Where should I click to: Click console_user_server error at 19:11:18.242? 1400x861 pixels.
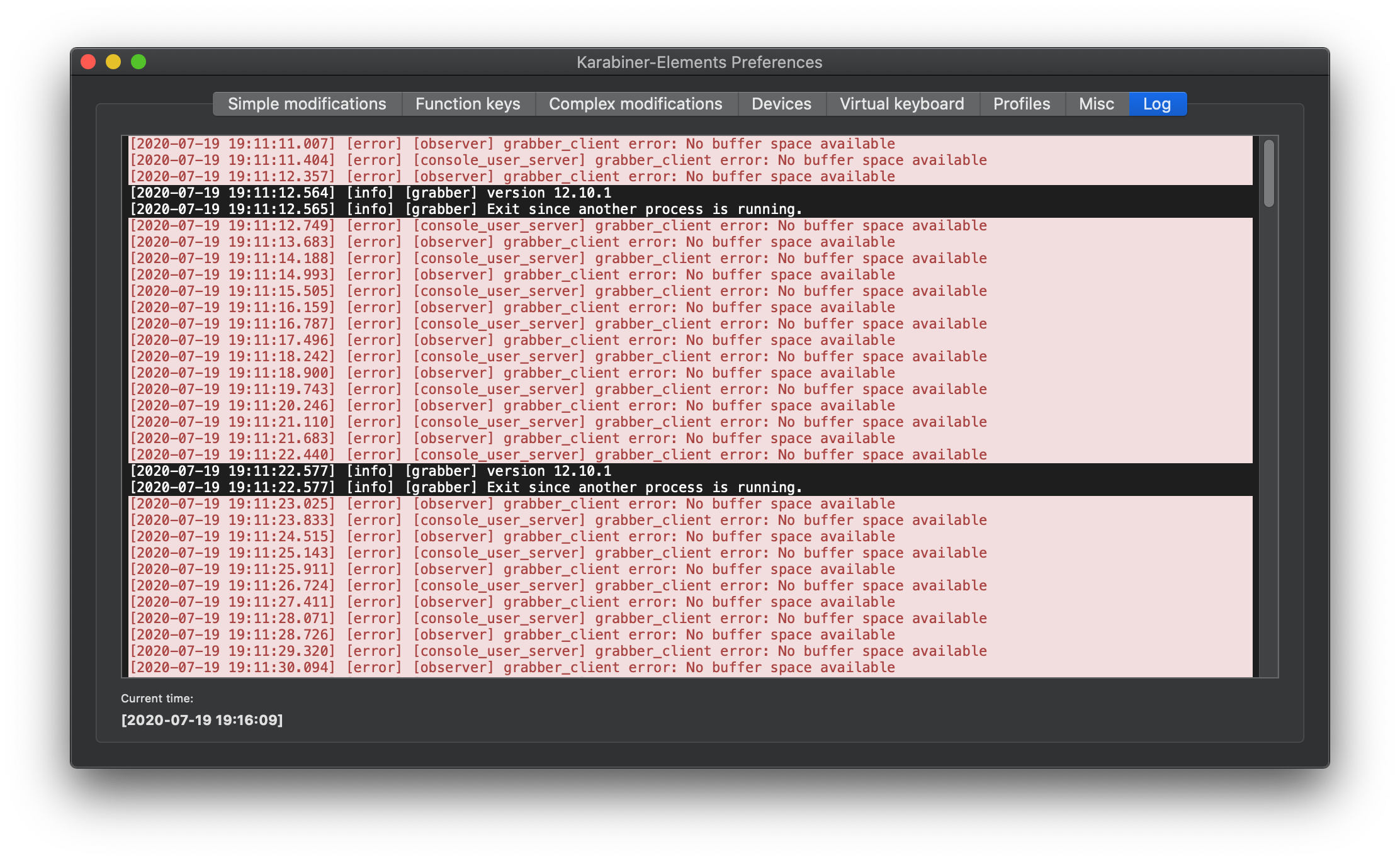(558, 357)
